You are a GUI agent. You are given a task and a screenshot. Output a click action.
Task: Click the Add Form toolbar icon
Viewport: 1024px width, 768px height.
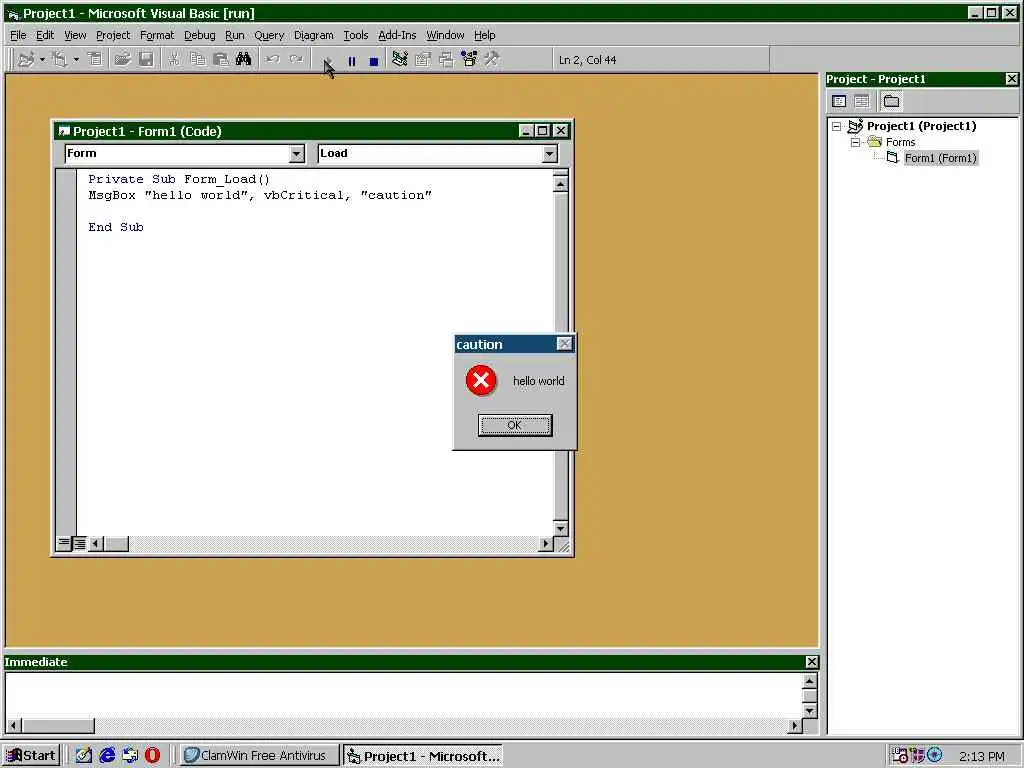point(59,59)
